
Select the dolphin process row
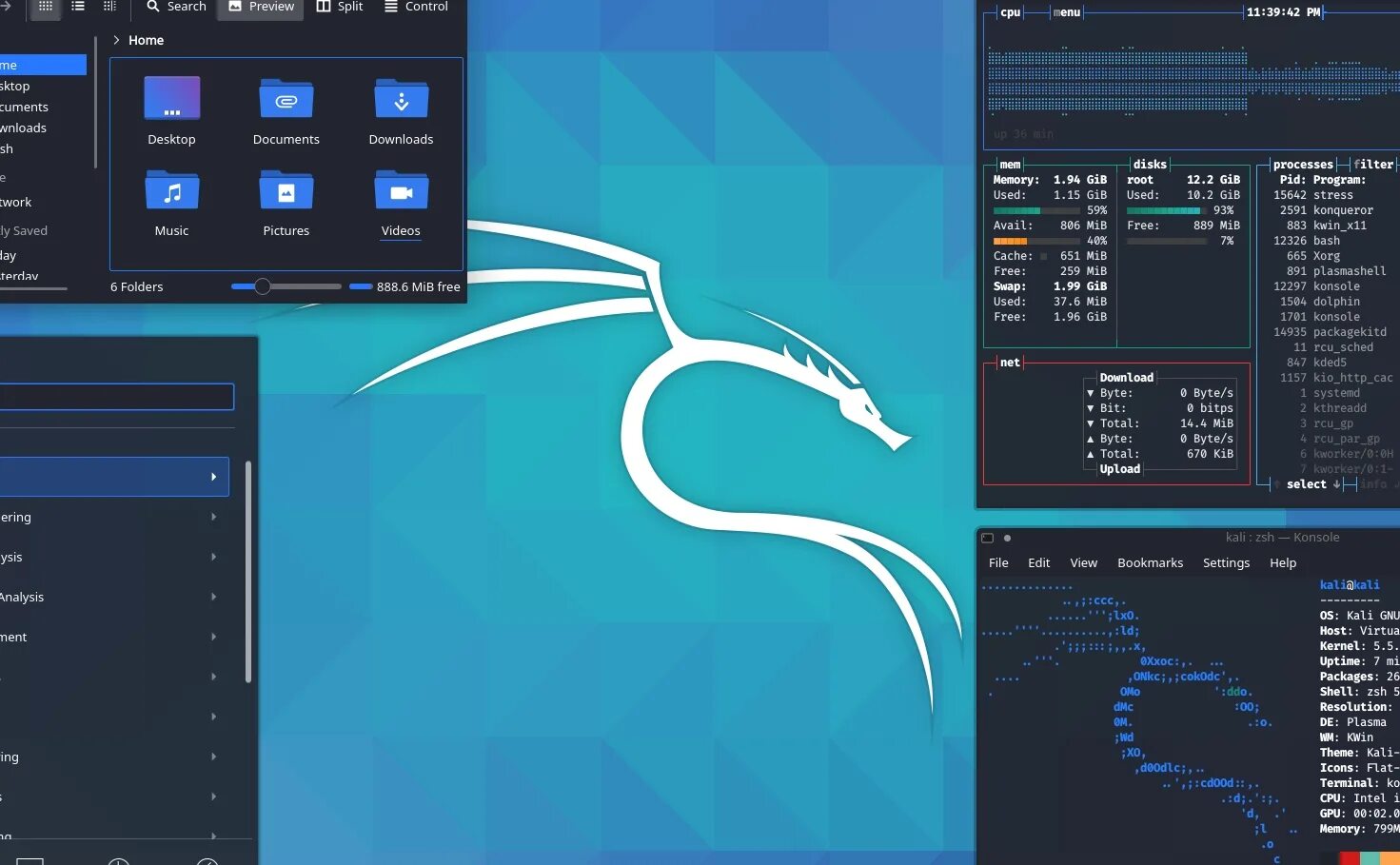point(1332,302)
